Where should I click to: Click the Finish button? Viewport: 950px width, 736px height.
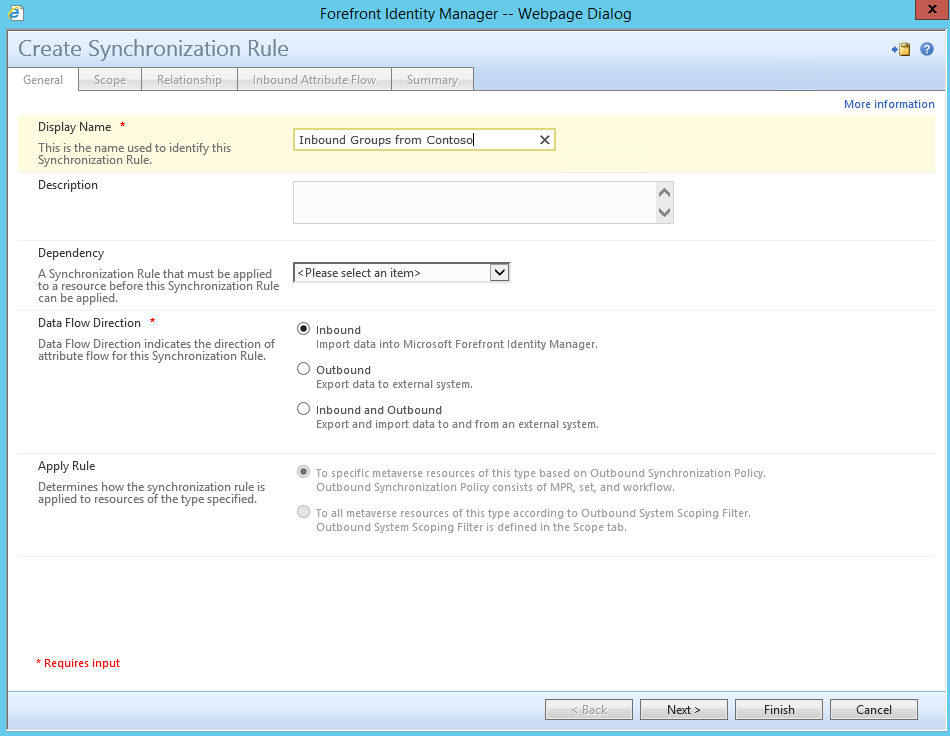[x=779, y=709]
